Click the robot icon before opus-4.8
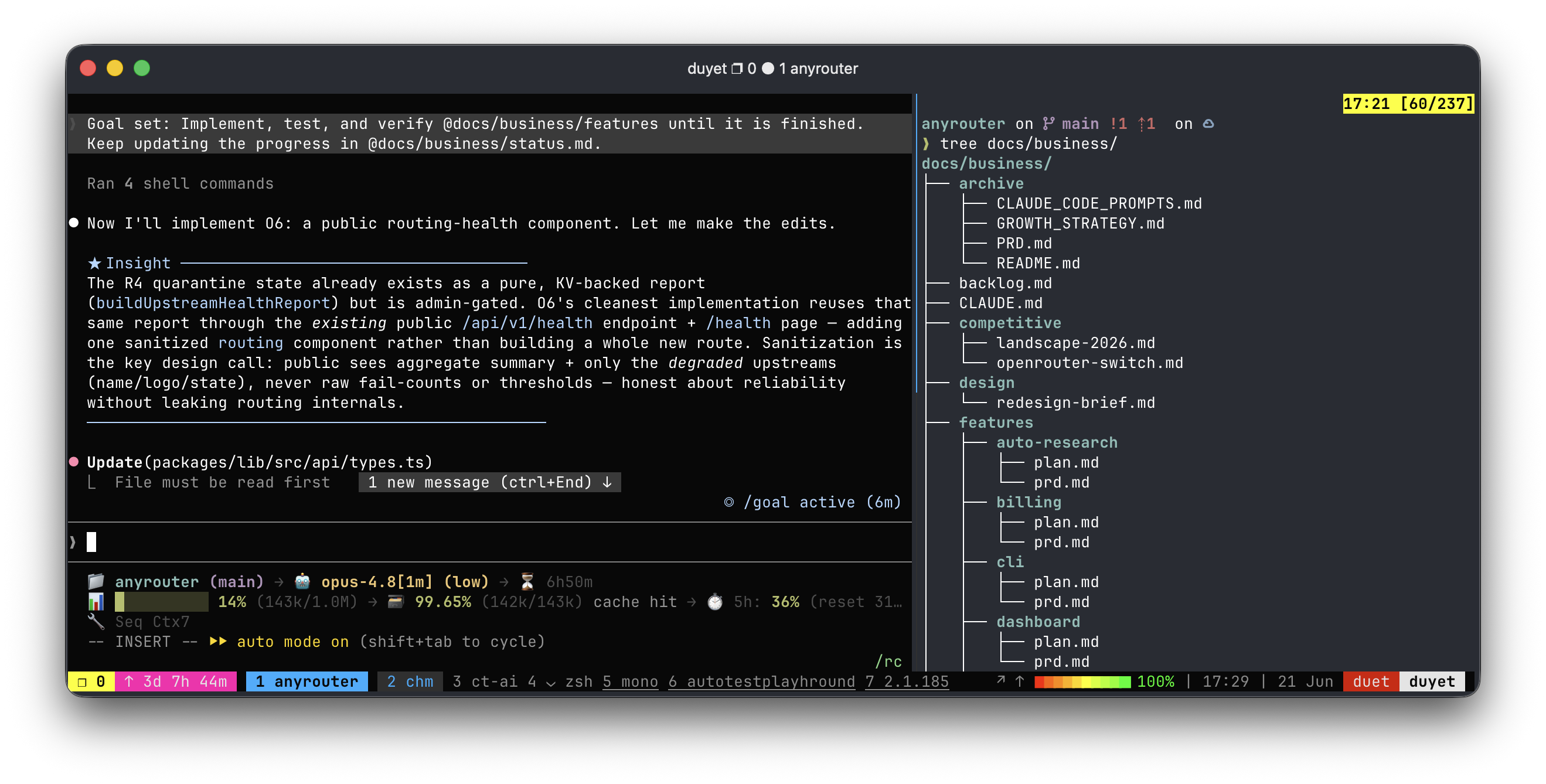This screenshot has width=1546, height=784. (302, 581)
